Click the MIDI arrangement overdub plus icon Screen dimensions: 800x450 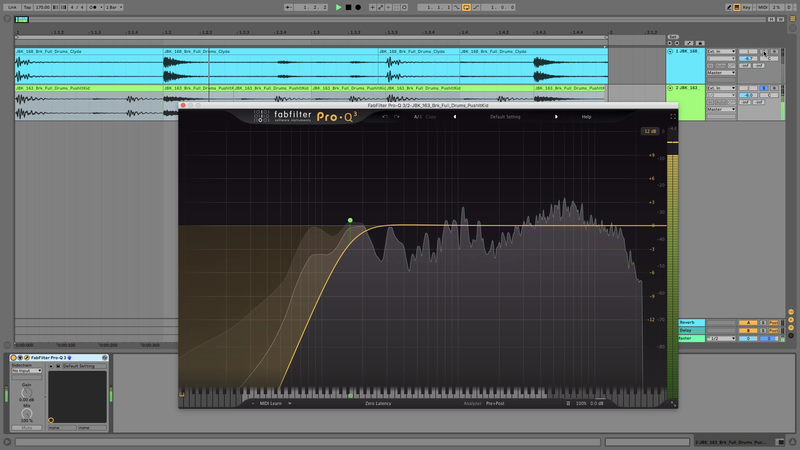(x=372, y=7)
